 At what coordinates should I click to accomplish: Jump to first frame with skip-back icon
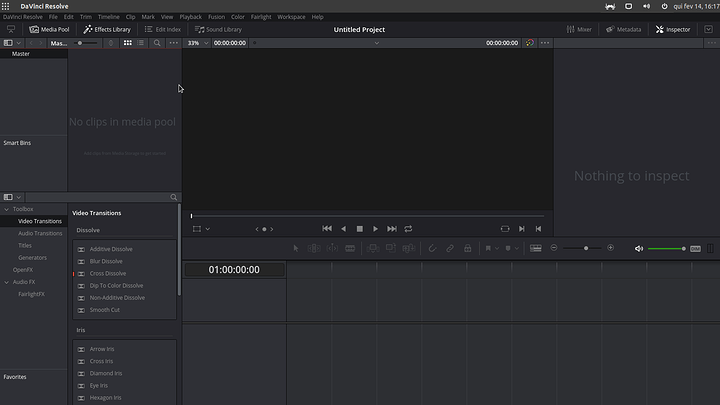coord(326,229)
